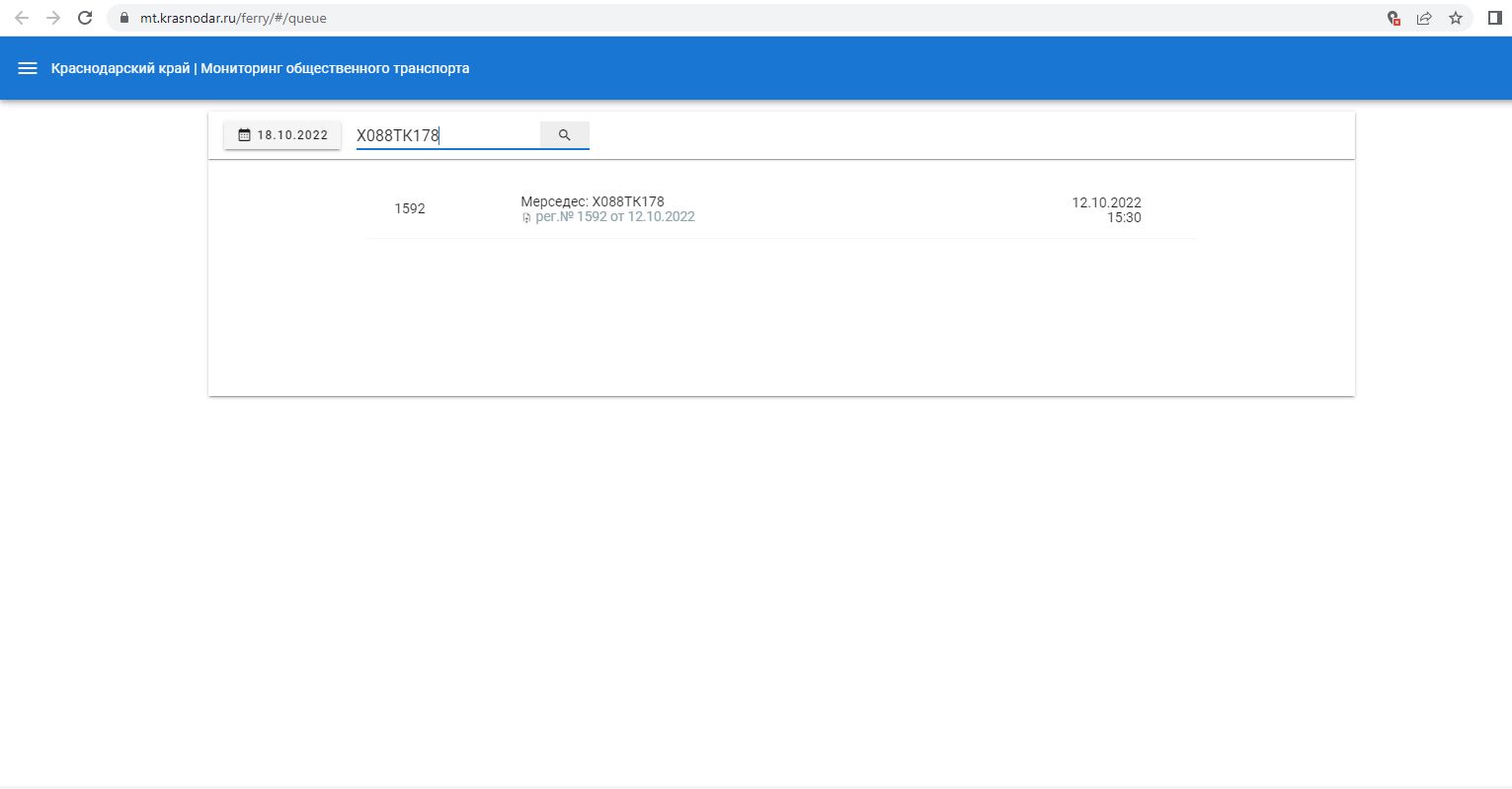The image size is (1512, 789).
Task: Open the hamburger navigation menu
Action: (x=28, y=68)
